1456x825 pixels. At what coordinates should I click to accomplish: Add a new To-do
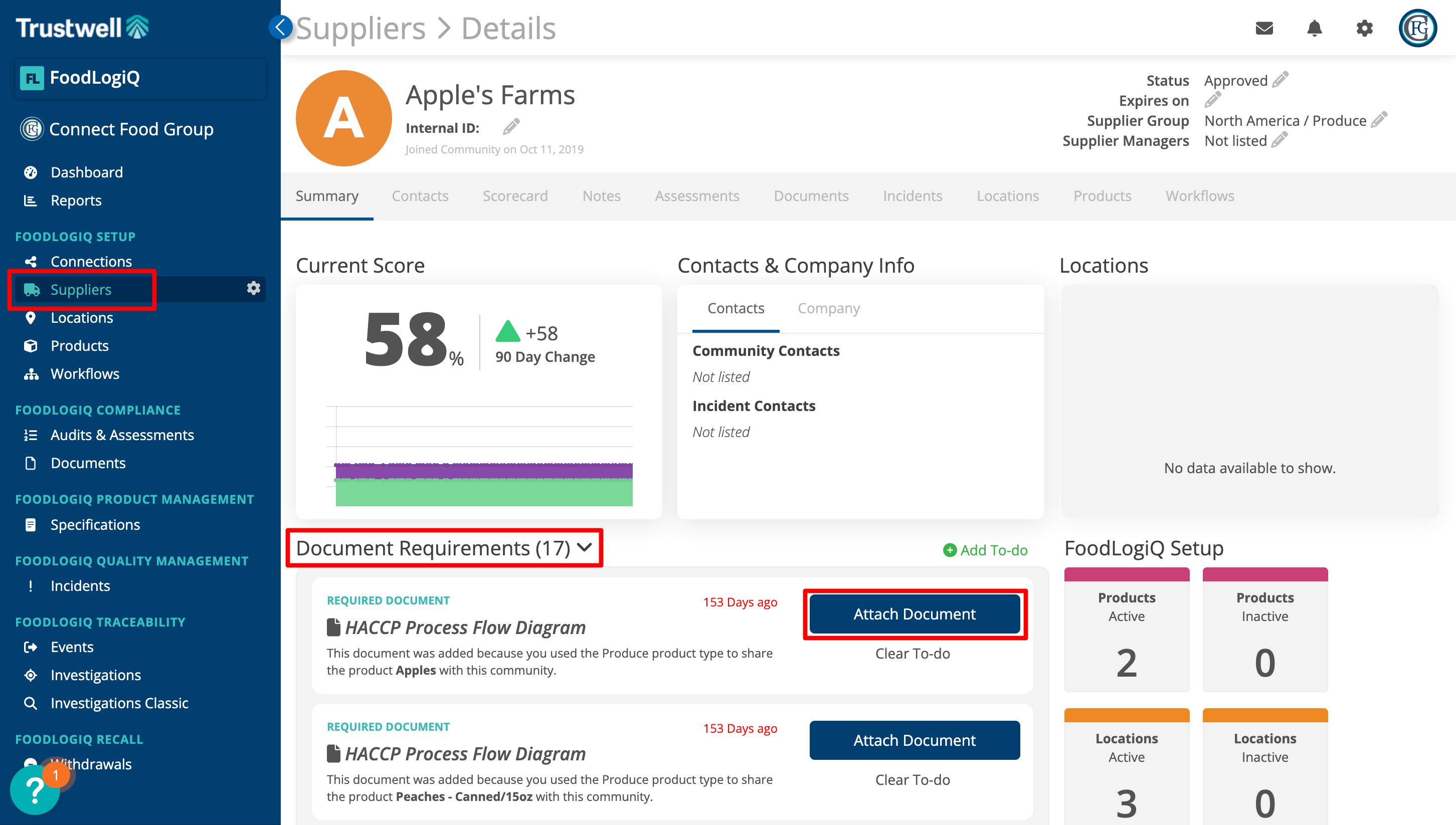click(x=985, y=550)
